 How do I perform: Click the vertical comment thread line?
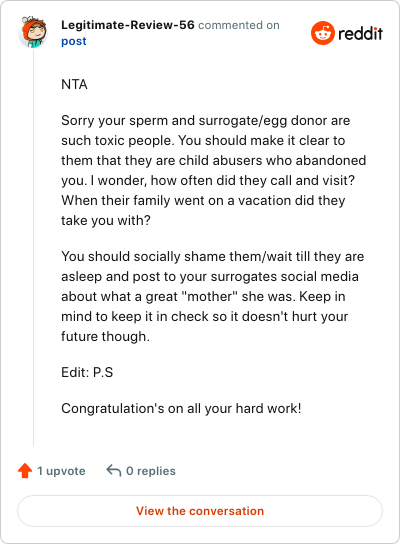[33, 248]
